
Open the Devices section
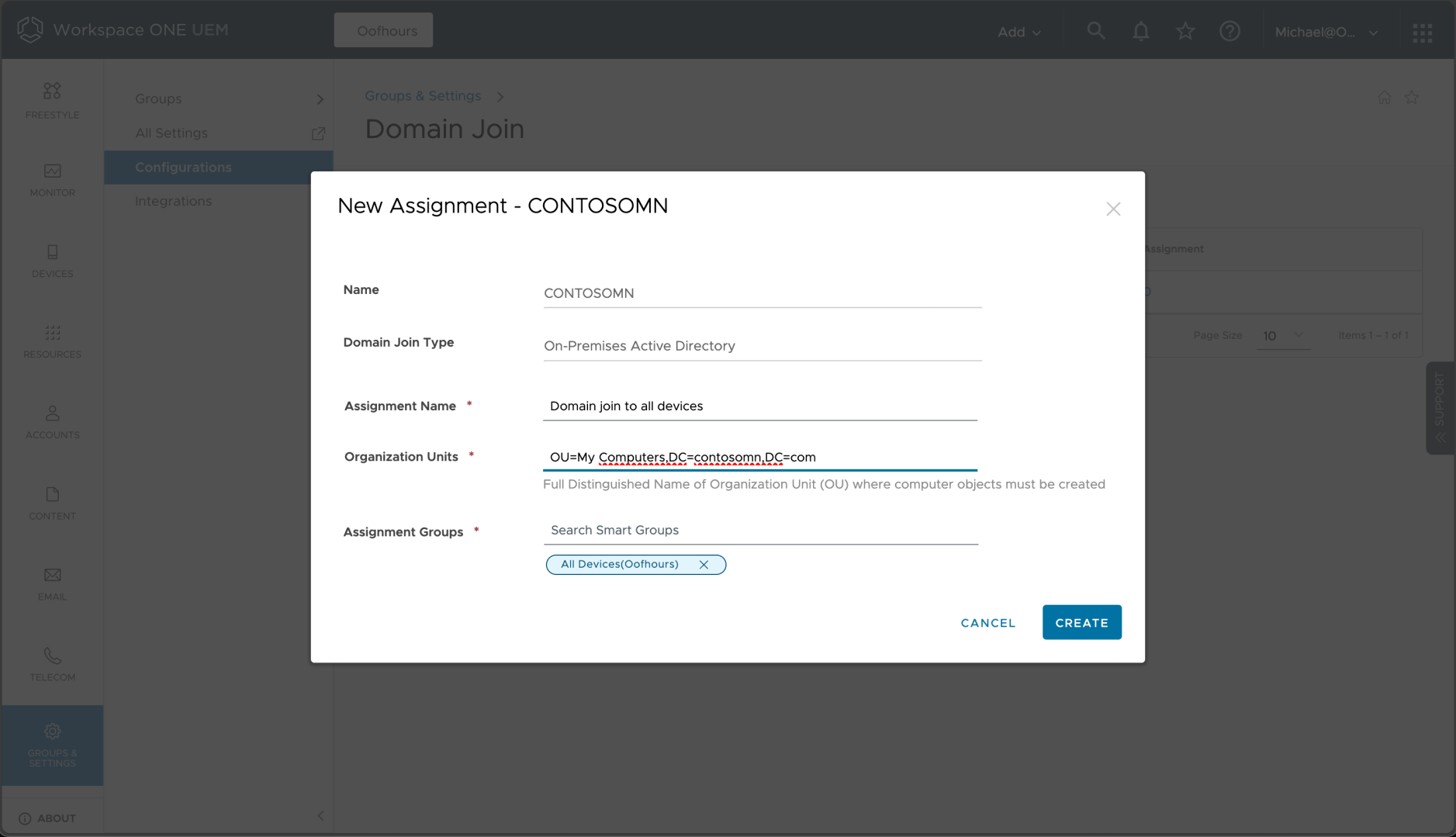point(52,261)
